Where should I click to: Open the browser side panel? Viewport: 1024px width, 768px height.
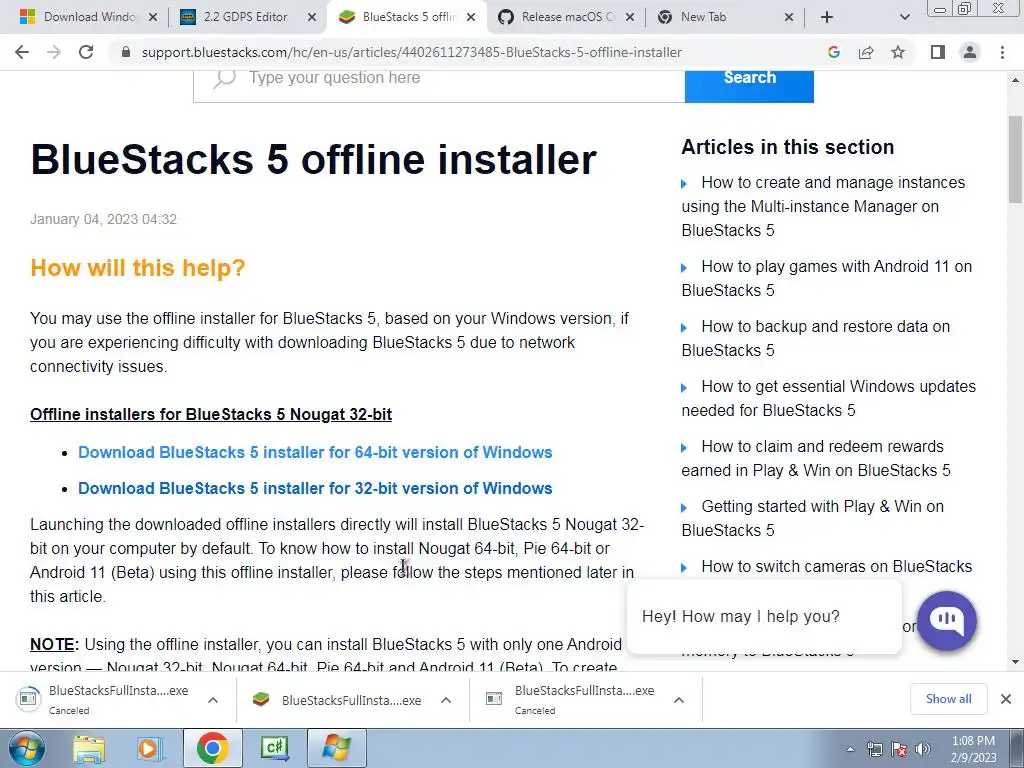pos(938,52)
